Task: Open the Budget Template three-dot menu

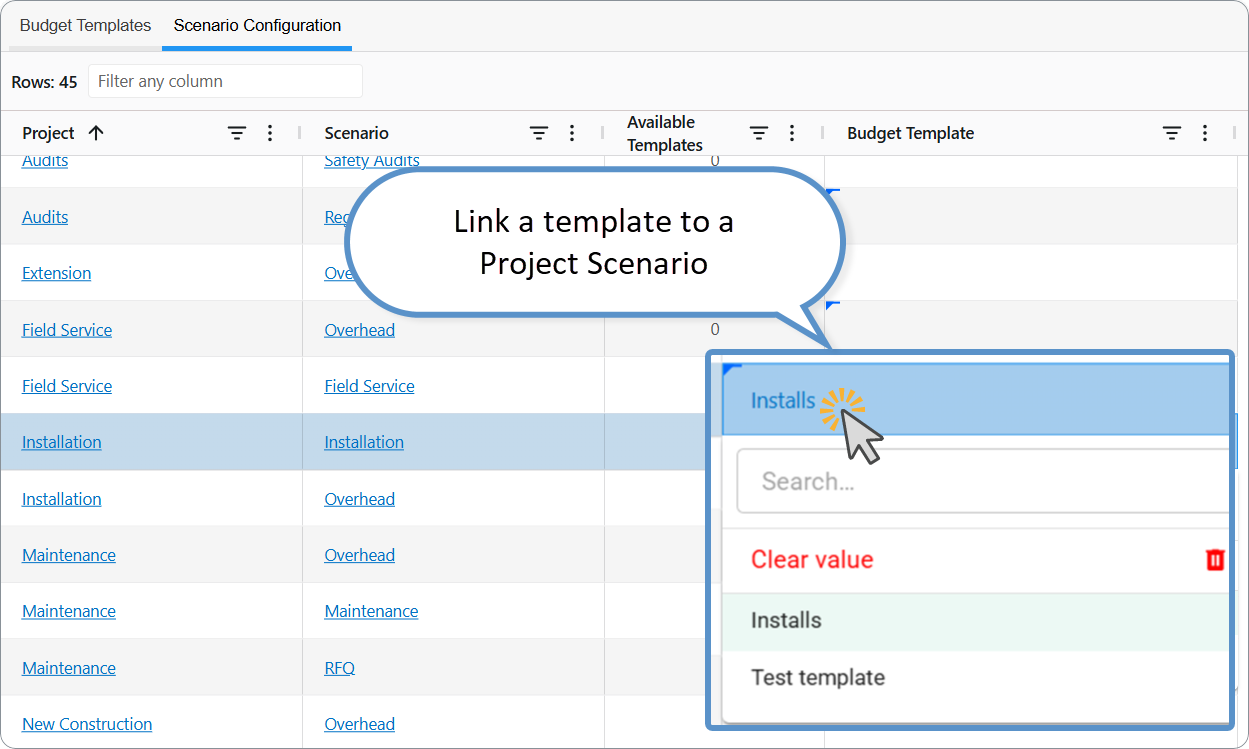Action: 1205,133
